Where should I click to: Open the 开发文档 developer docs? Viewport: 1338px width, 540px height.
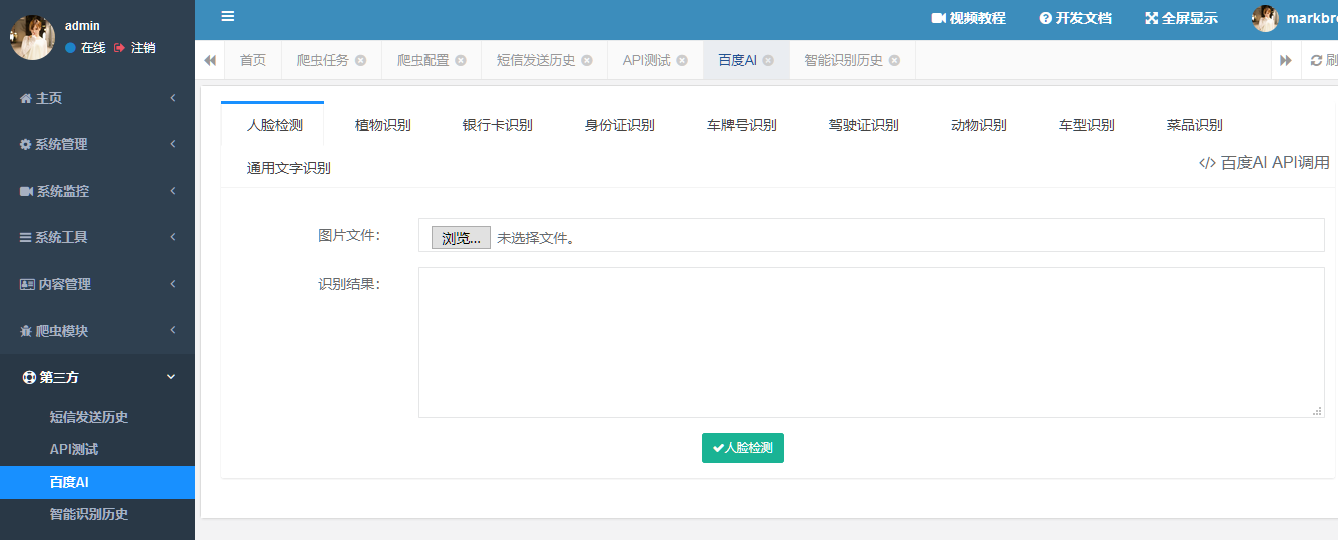pos(1075,18)
